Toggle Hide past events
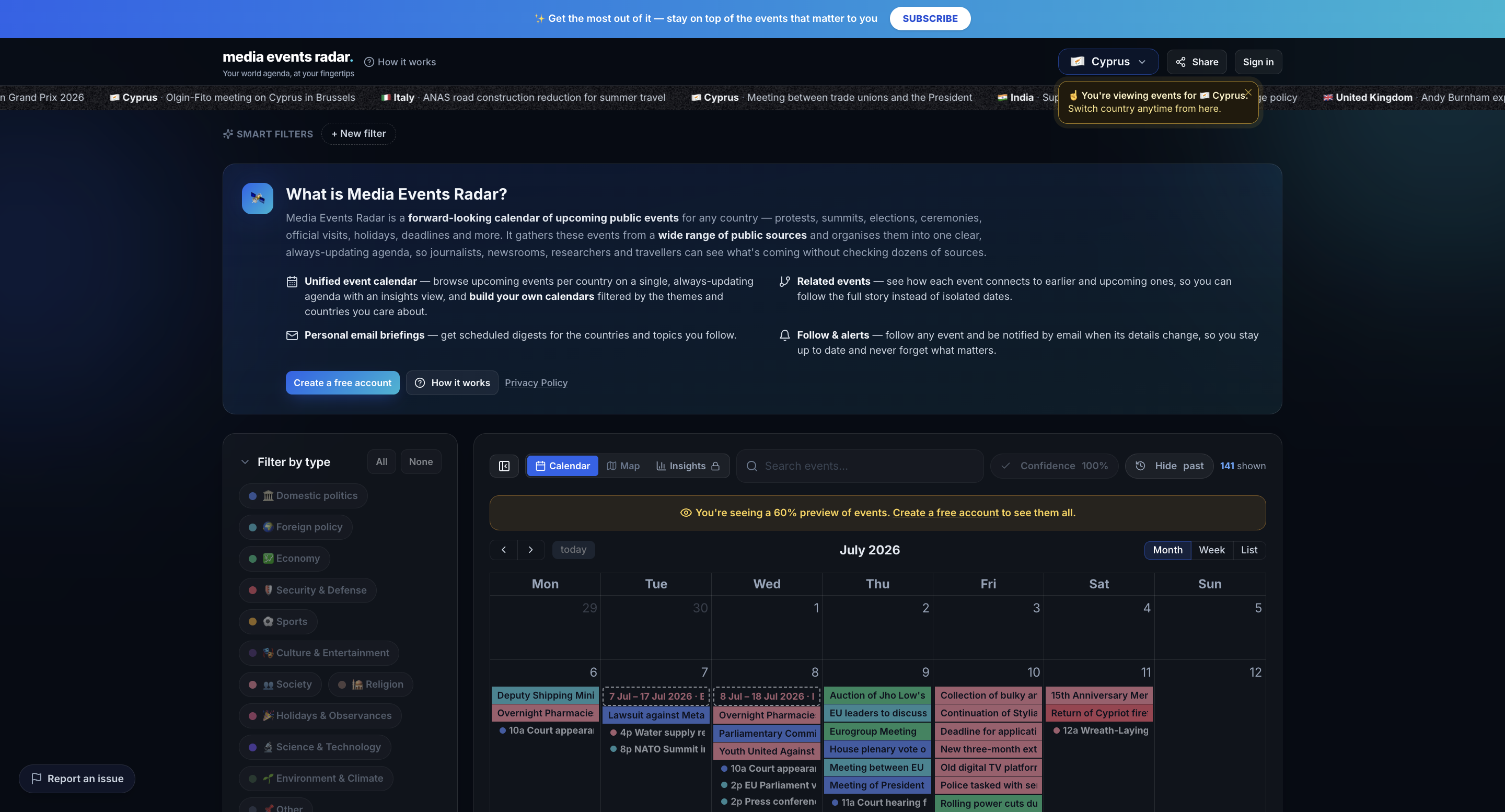This screenshot has width=1505, height=812. tap(1169, 466)
